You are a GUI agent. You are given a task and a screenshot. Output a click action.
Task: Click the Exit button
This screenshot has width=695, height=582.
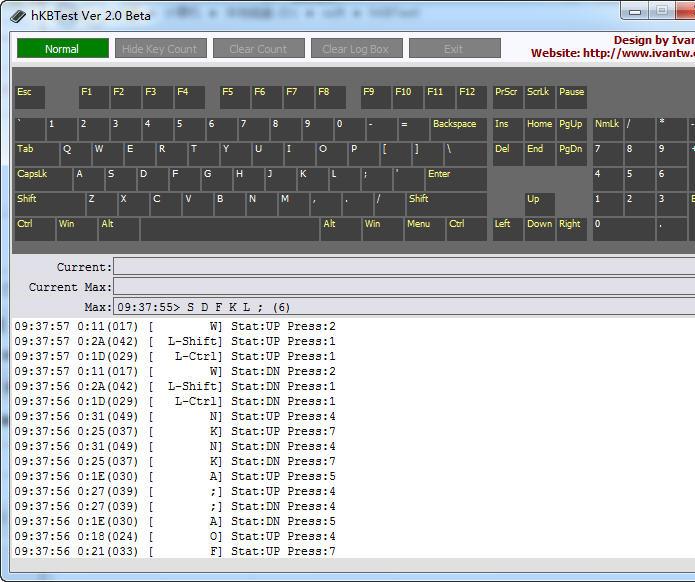(x=454, y=49)
